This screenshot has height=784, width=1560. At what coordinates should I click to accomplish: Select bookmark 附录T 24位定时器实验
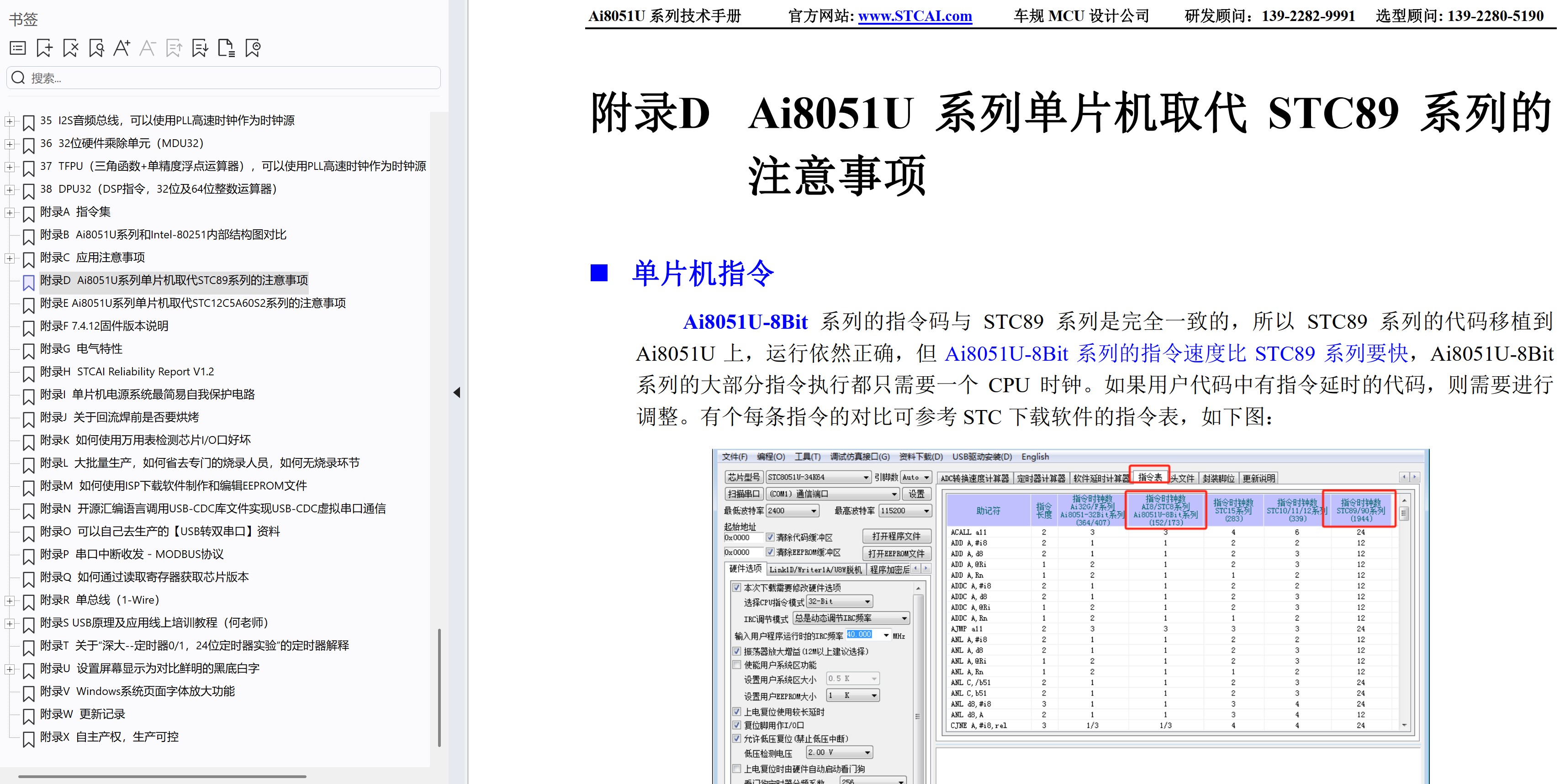[x=195, y=645]
